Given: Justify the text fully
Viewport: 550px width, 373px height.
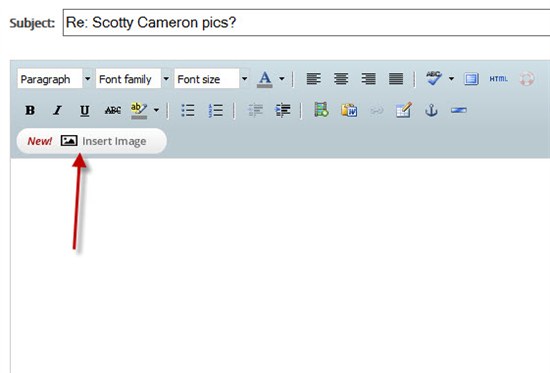Looking at the screenshot, I should (x=396, y=79).
